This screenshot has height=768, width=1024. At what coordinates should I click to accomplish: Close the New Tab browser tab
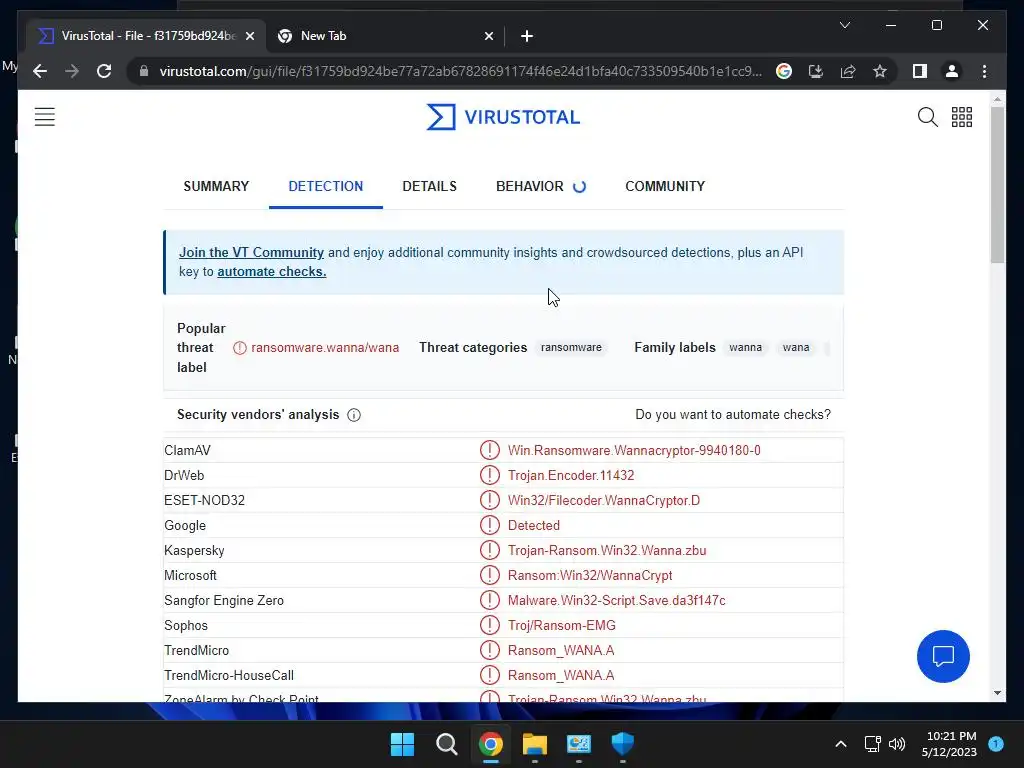coord(488,36)
